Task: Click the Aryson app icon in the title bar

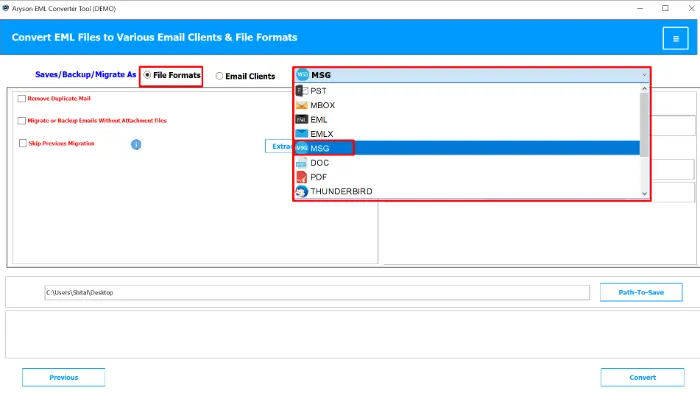Action: coord(5,8)
